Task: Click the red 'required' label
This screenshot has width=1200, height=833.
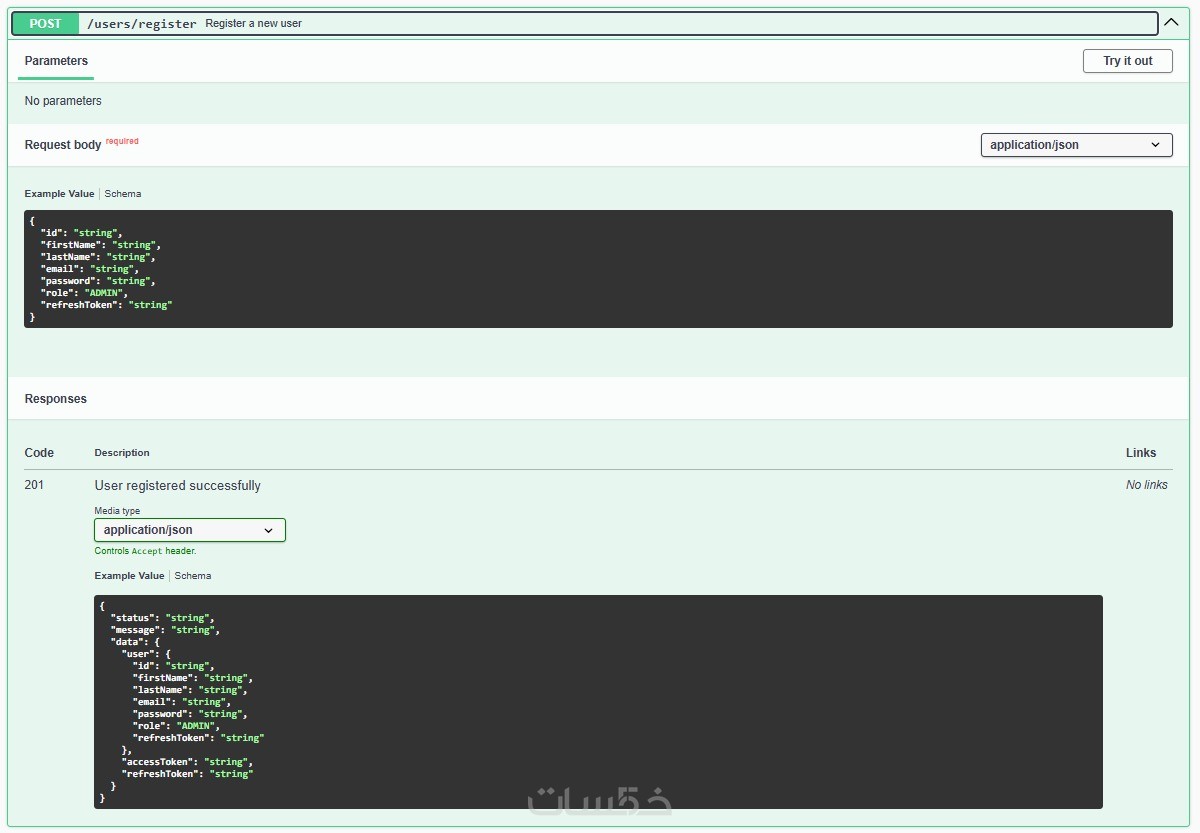Action: (x=122, y=141)
